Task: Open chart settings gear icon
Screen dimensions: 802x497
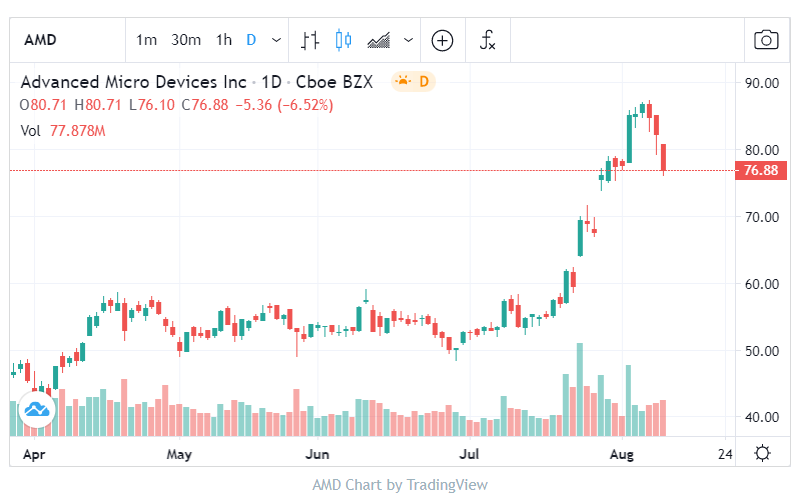Action: click(x=762, y=453)
